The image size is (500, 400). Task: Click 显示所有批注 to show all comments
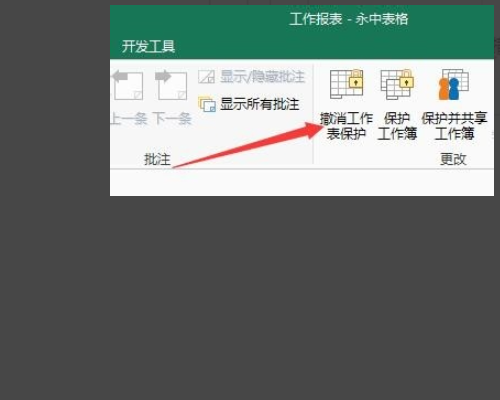point(249,104)
